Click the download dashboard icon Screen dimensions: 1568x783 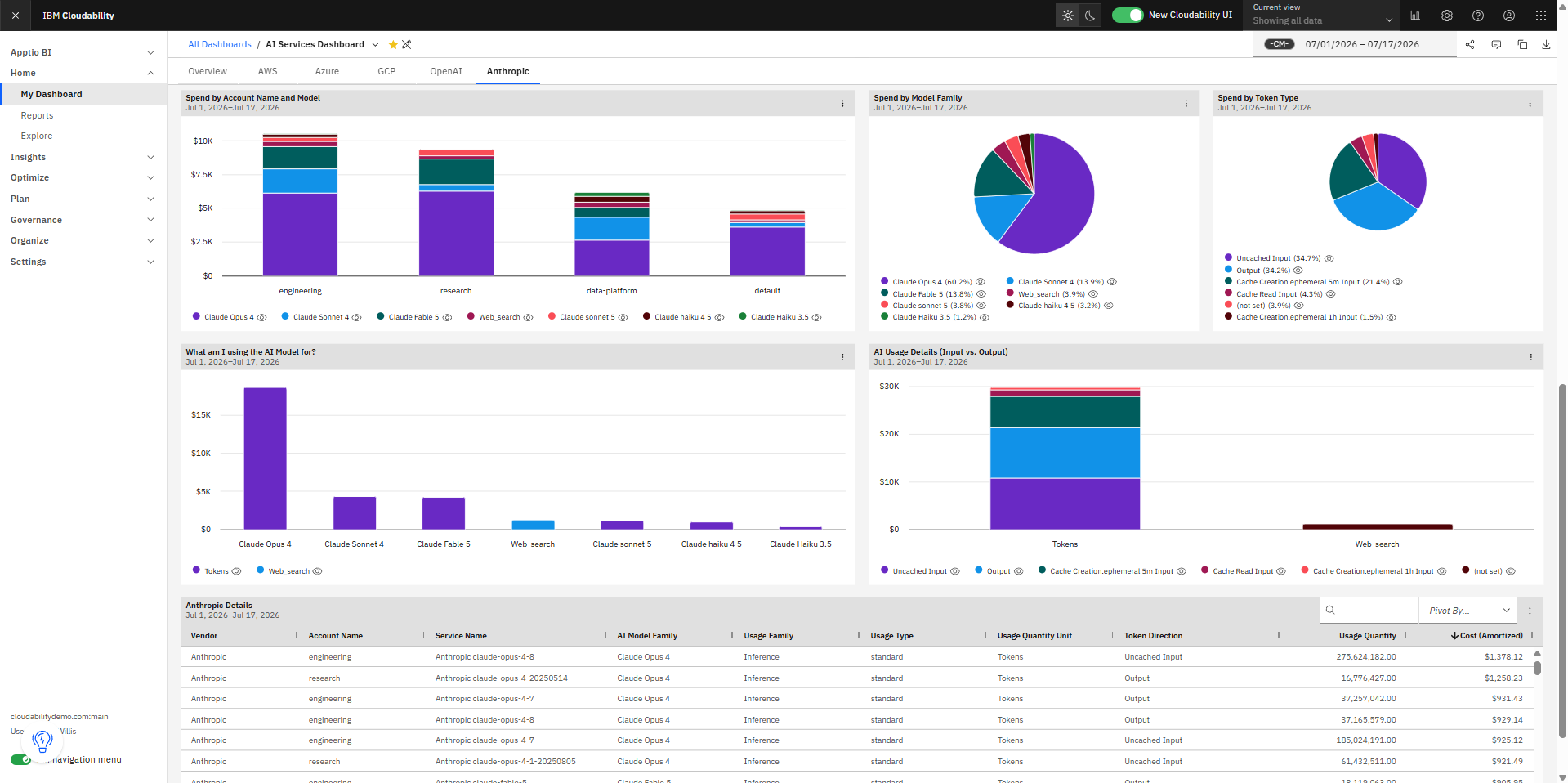pos(1546,45)
